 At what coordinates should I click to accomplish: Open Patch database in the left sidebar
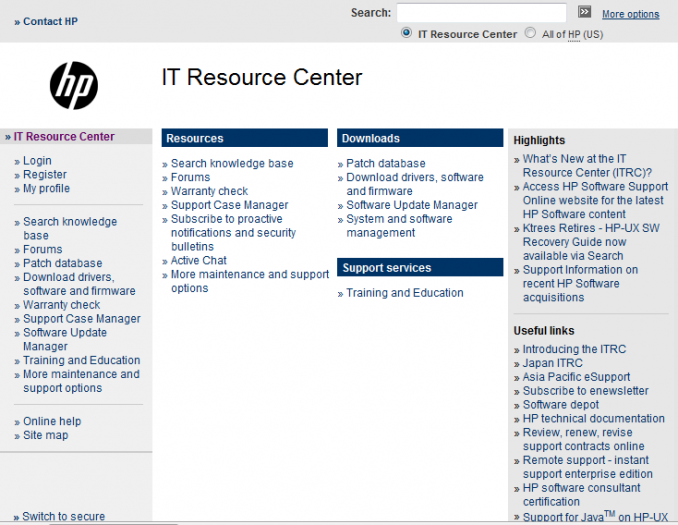(x=63, y=263)
